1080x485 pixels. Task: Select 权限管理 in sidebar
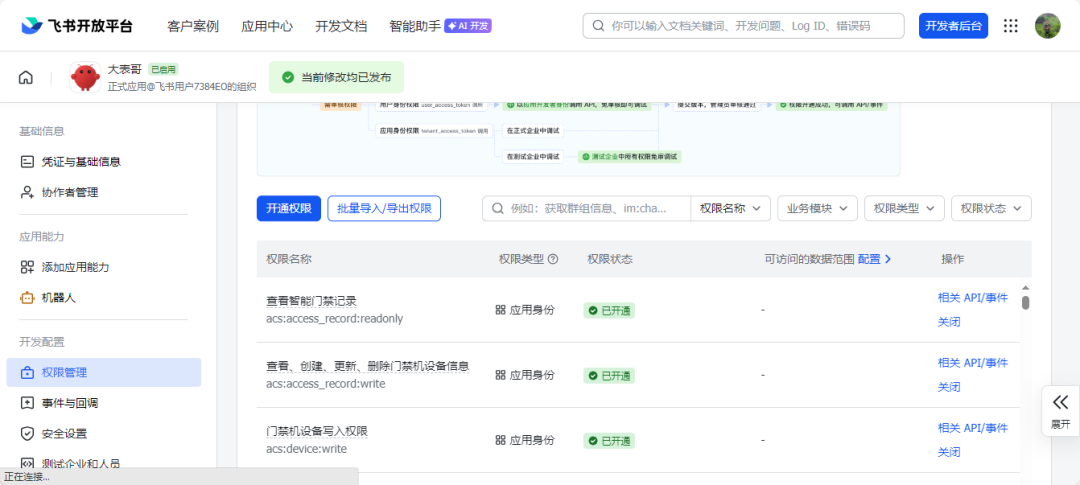103,373
